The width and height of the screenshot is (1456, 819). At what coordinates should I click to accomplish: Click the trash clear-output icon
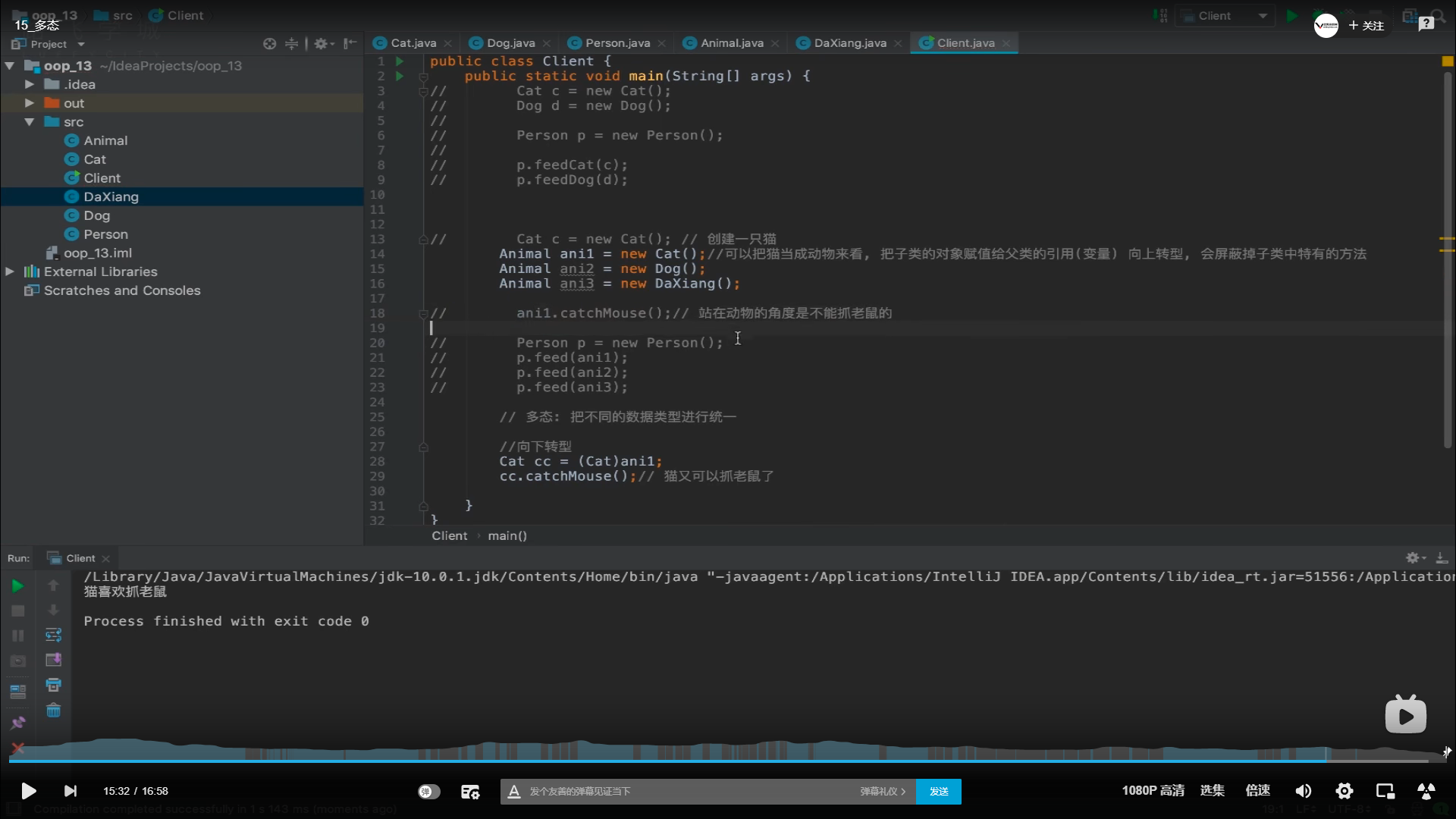[53, 711]
